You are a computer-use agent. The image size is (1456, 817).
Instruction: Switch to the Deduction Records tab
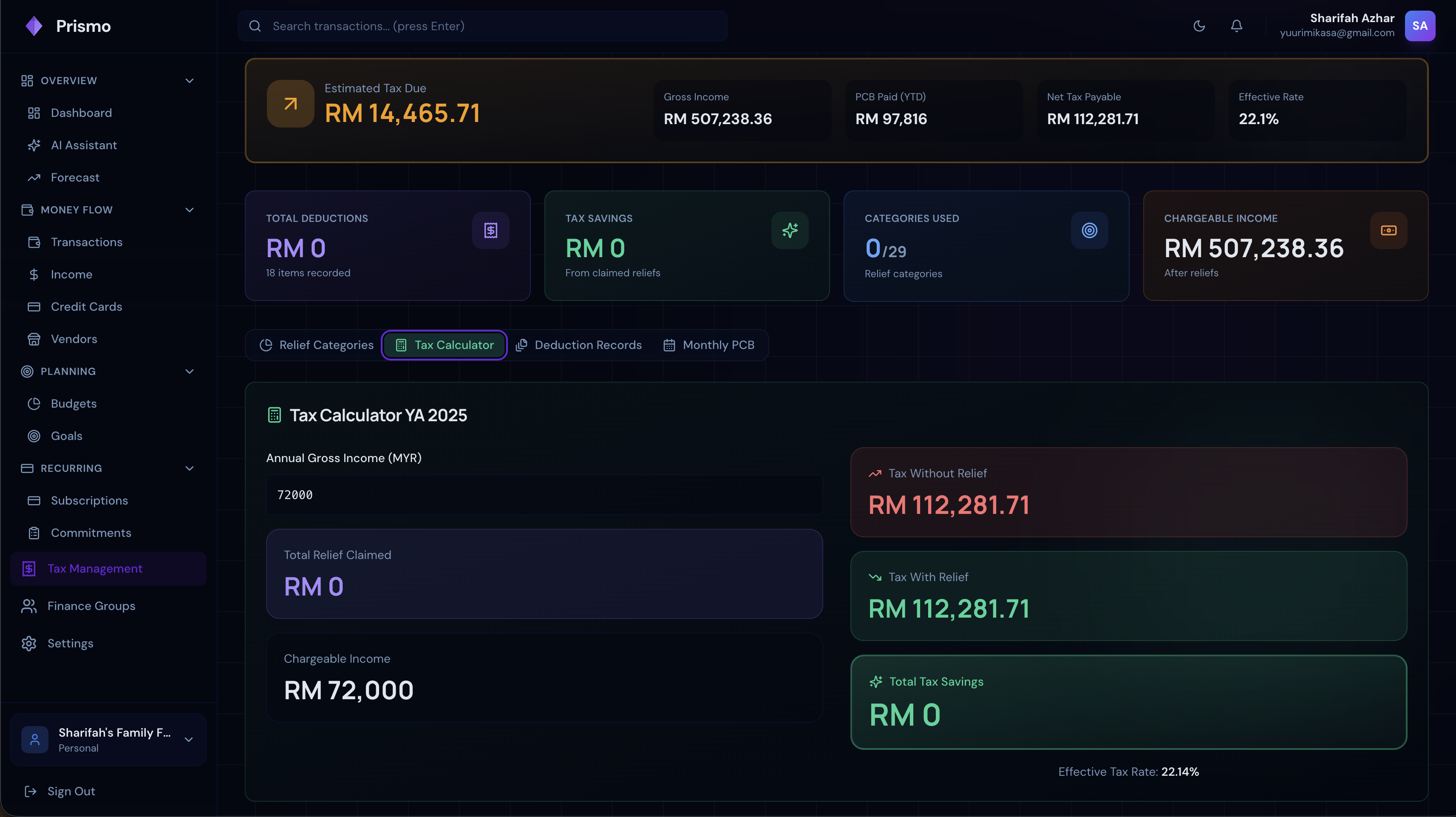[579, 345]
